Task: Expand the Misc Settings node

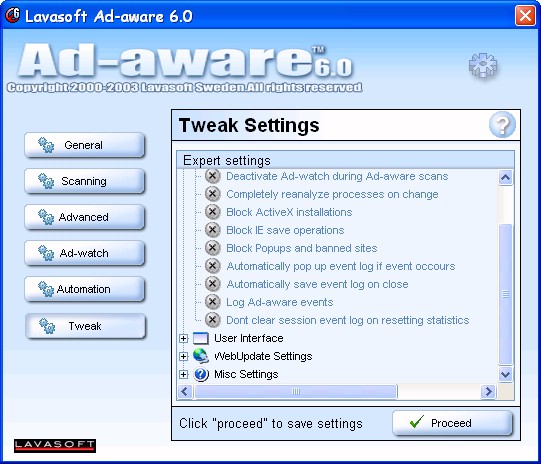Action: coord(184,374)
